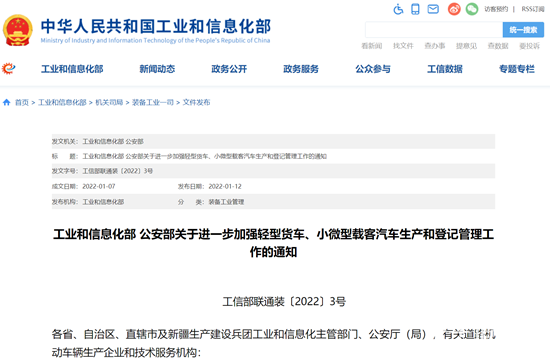Image resolution: width=550 pixels, height=360 pixels.
Task: Open the Weibo icon link
Action: 454,9
